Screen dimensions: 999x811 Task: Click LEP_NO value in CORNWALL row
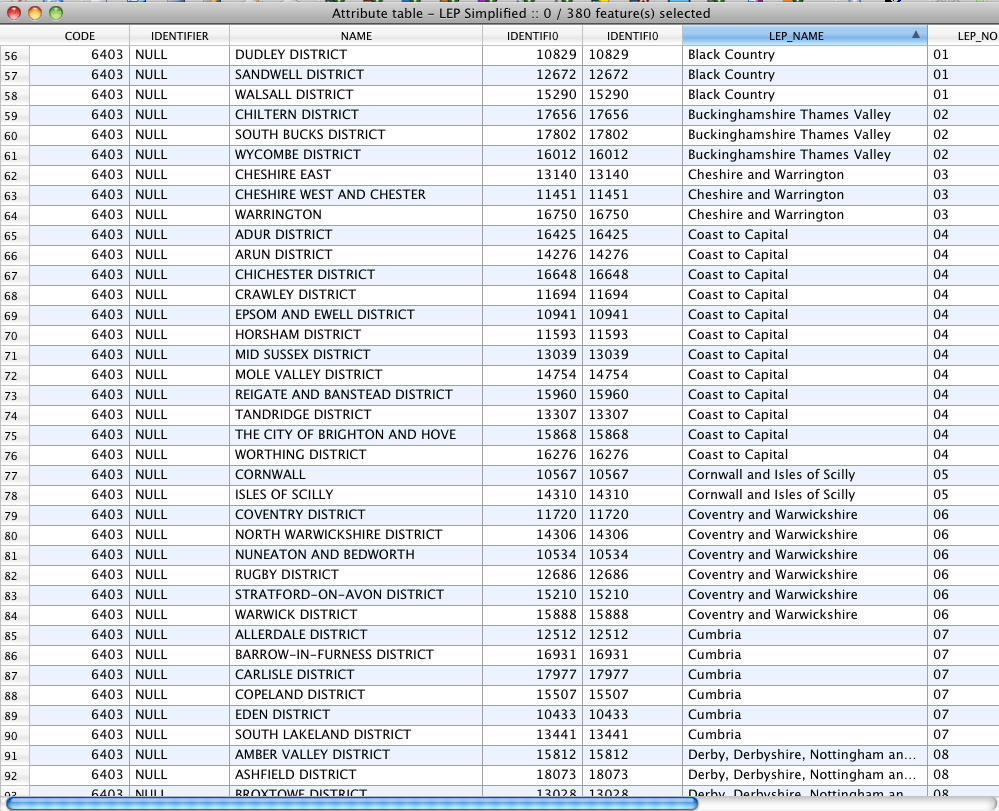(x=940, y=475)
